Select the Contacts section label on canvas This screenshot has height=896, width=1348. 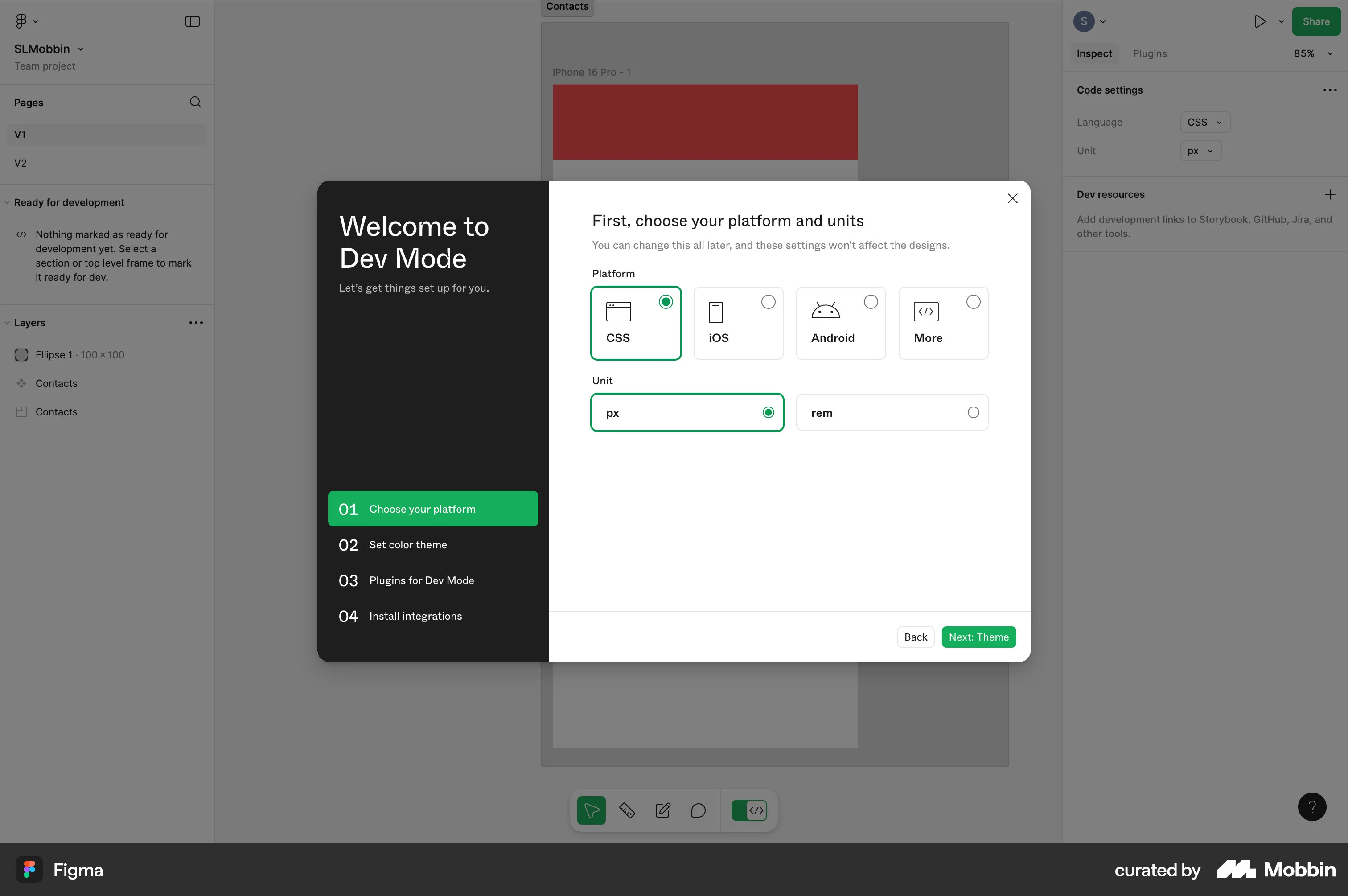(x=567, y=7)
